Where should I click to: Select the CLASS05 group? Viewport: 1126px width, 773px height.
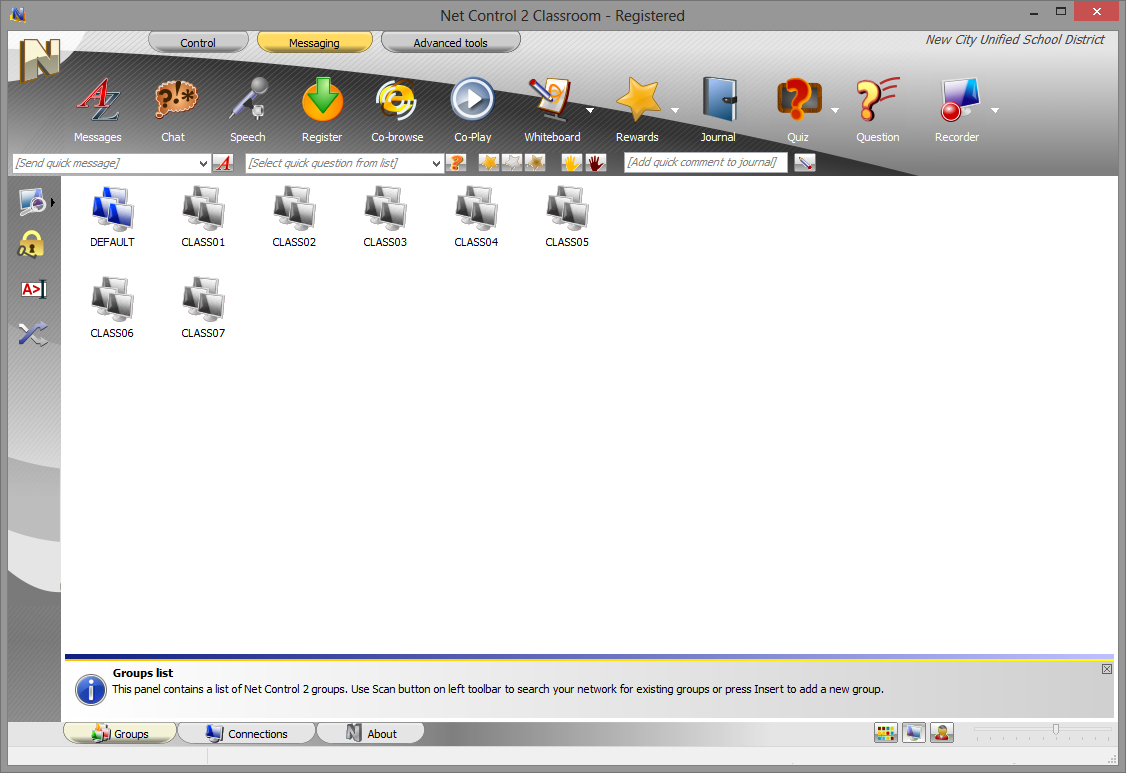(x=567, y=217)
